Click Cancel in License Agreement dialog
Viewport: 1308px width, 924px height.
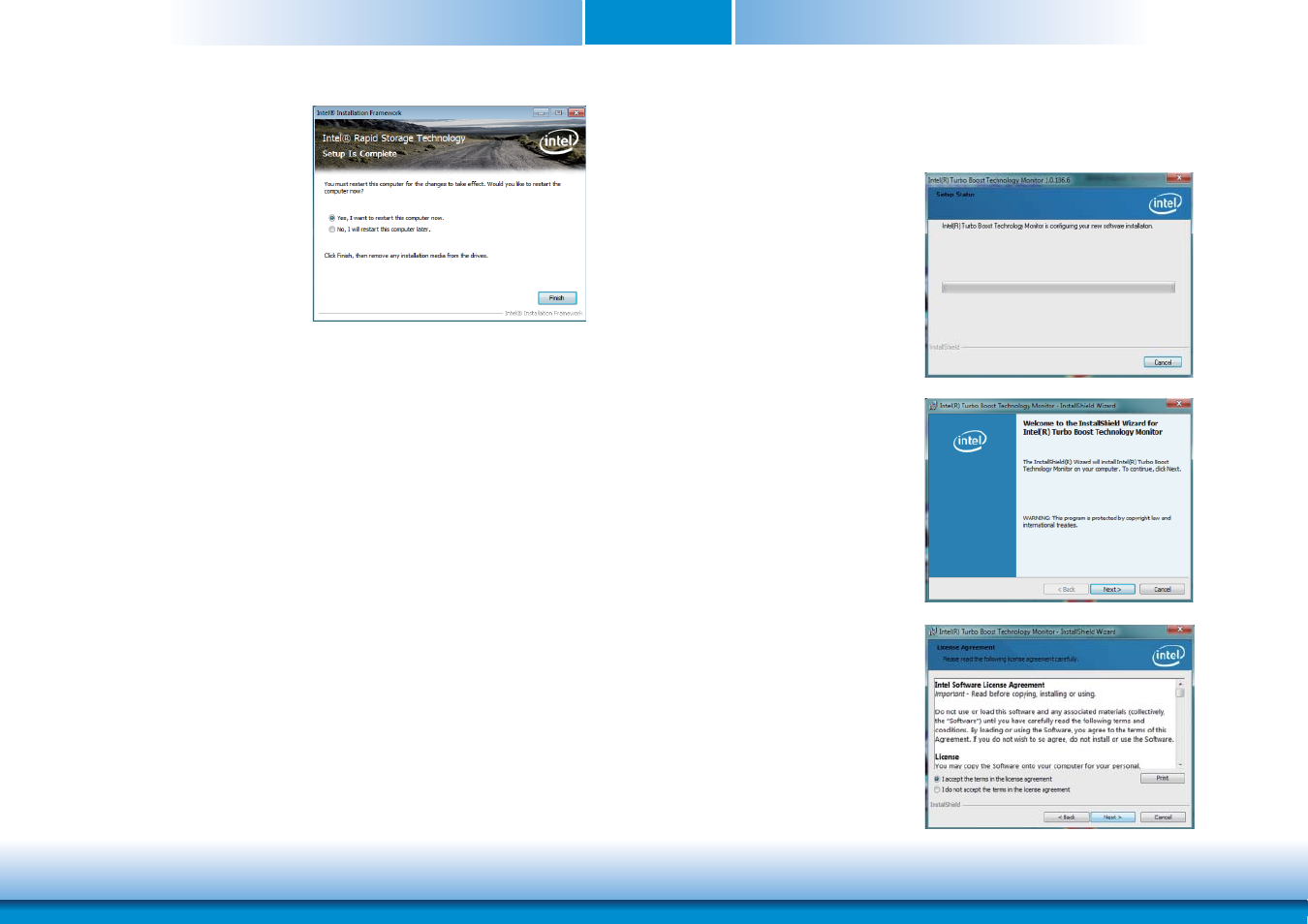tap(1163, 816)
